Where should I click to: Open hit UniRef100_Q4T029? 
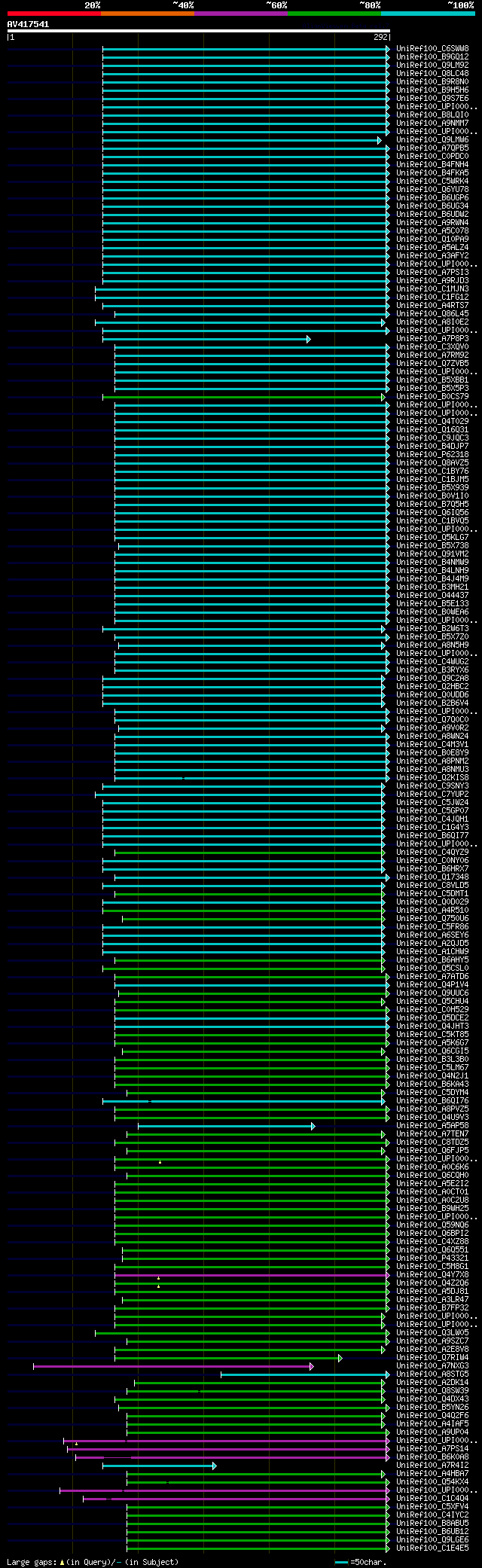click(432, 422)
